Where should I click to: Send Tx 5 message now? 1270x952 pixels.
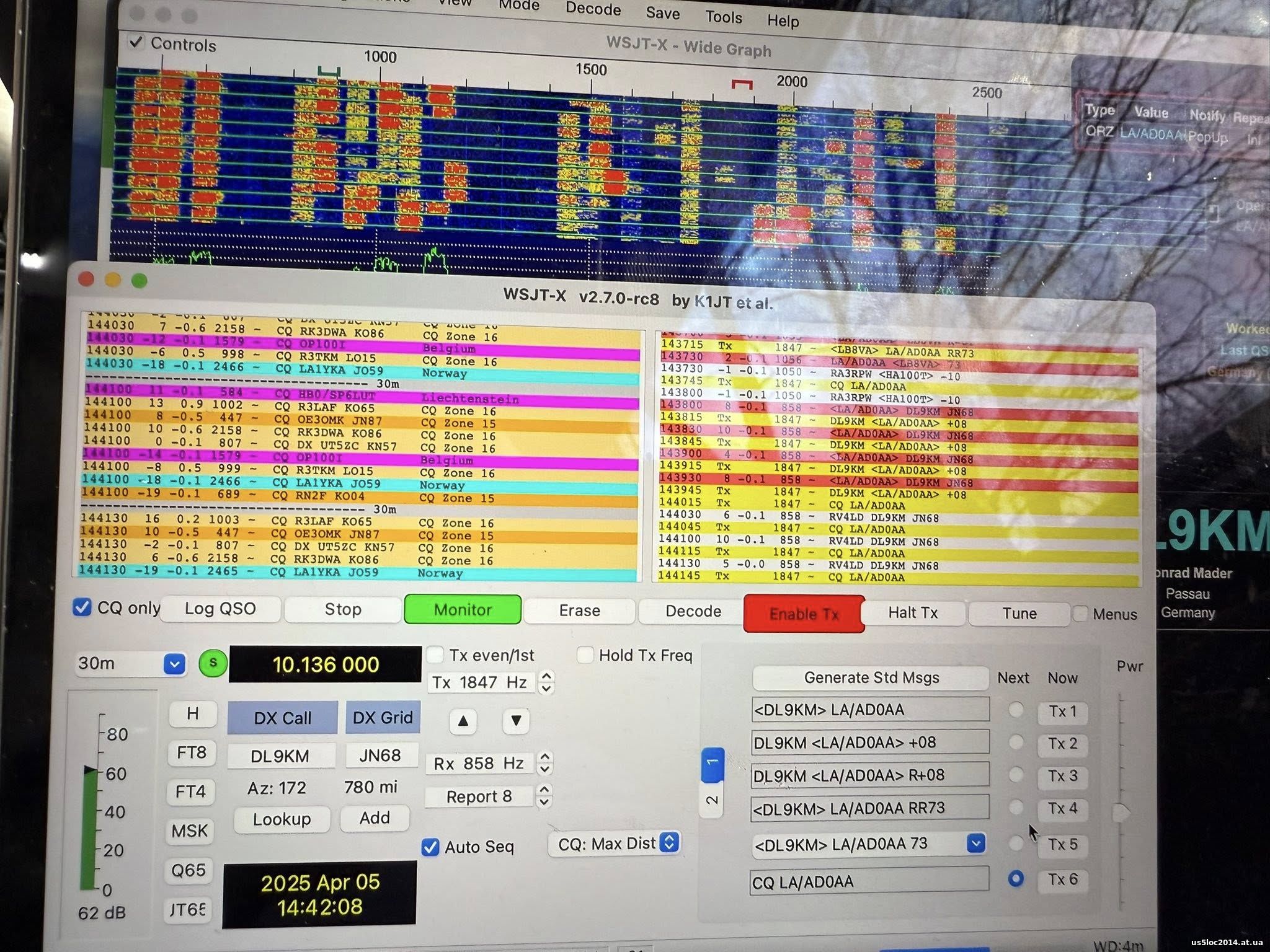1062,844
